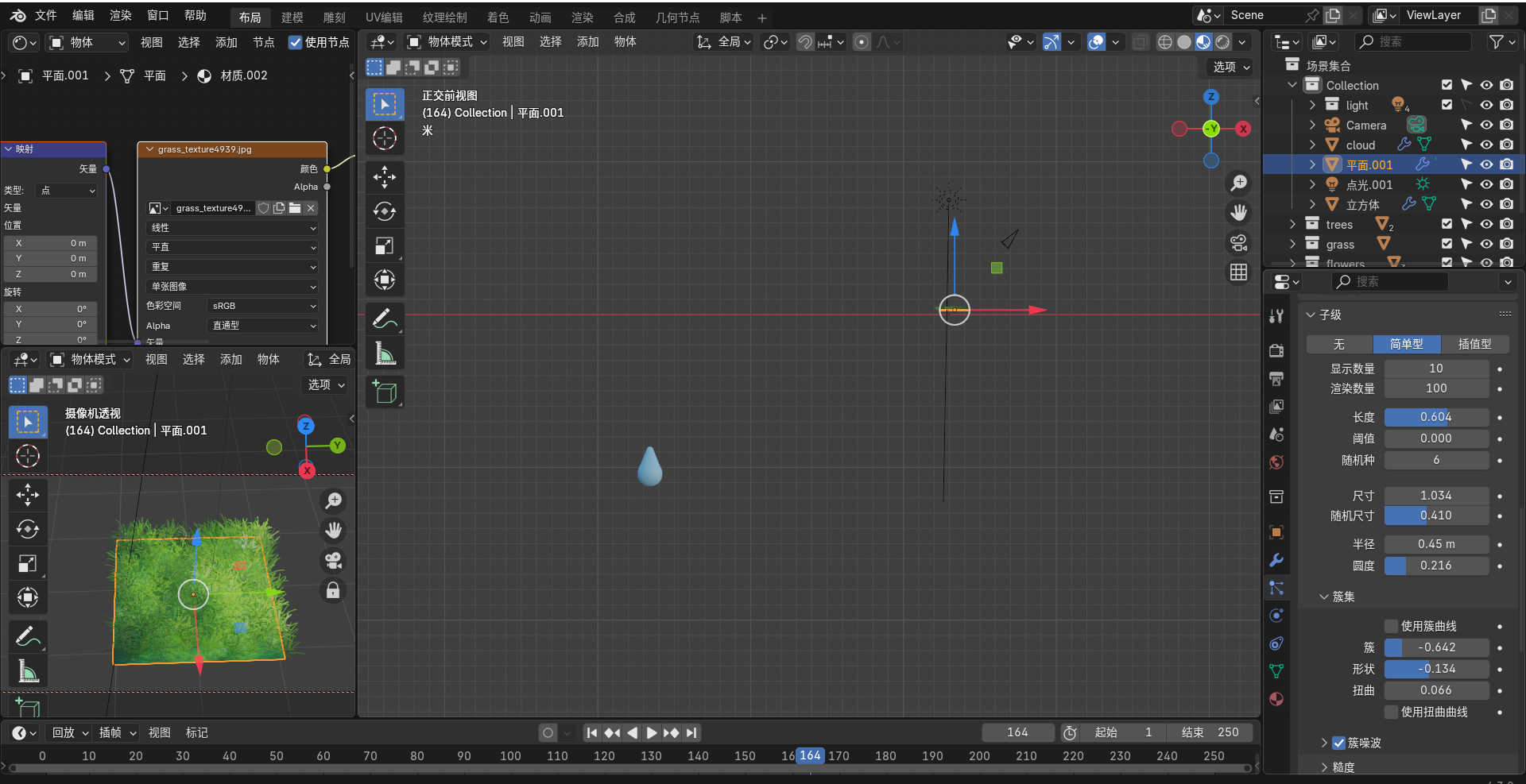The height and width of the screenshot is (784, 1526).
Task: Open the Object Mode dropdown in main viewport
Action: [x=447, y=42]
